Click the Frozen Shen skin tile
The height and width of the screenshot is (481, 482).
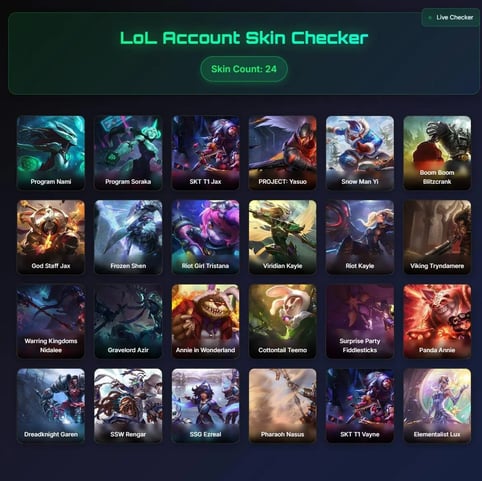[128, 237]
